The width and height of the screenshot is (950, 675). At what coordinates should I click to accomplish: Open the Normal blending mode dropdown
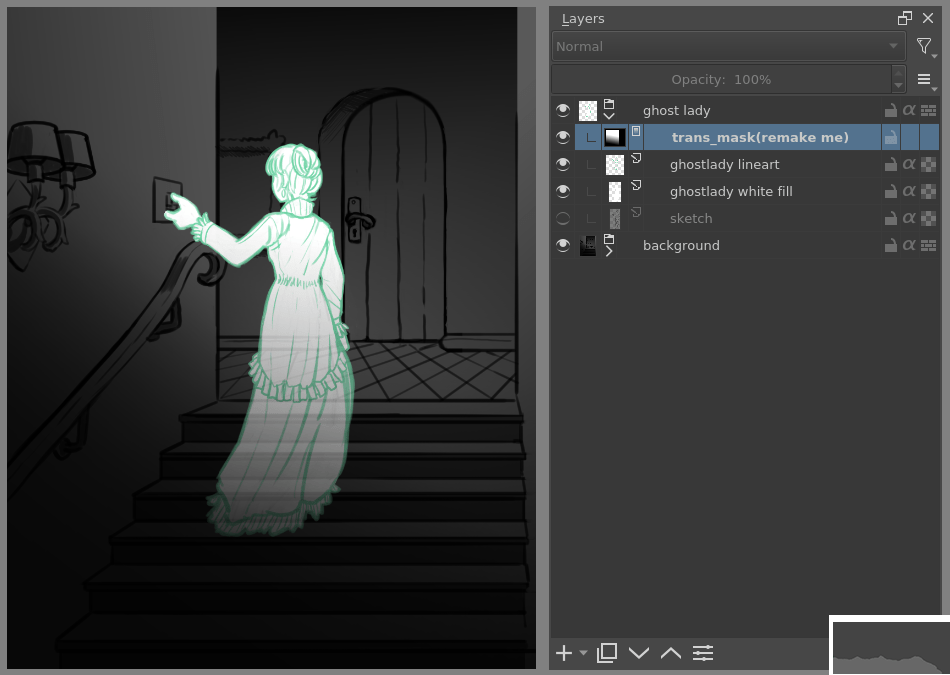point(728,46)
